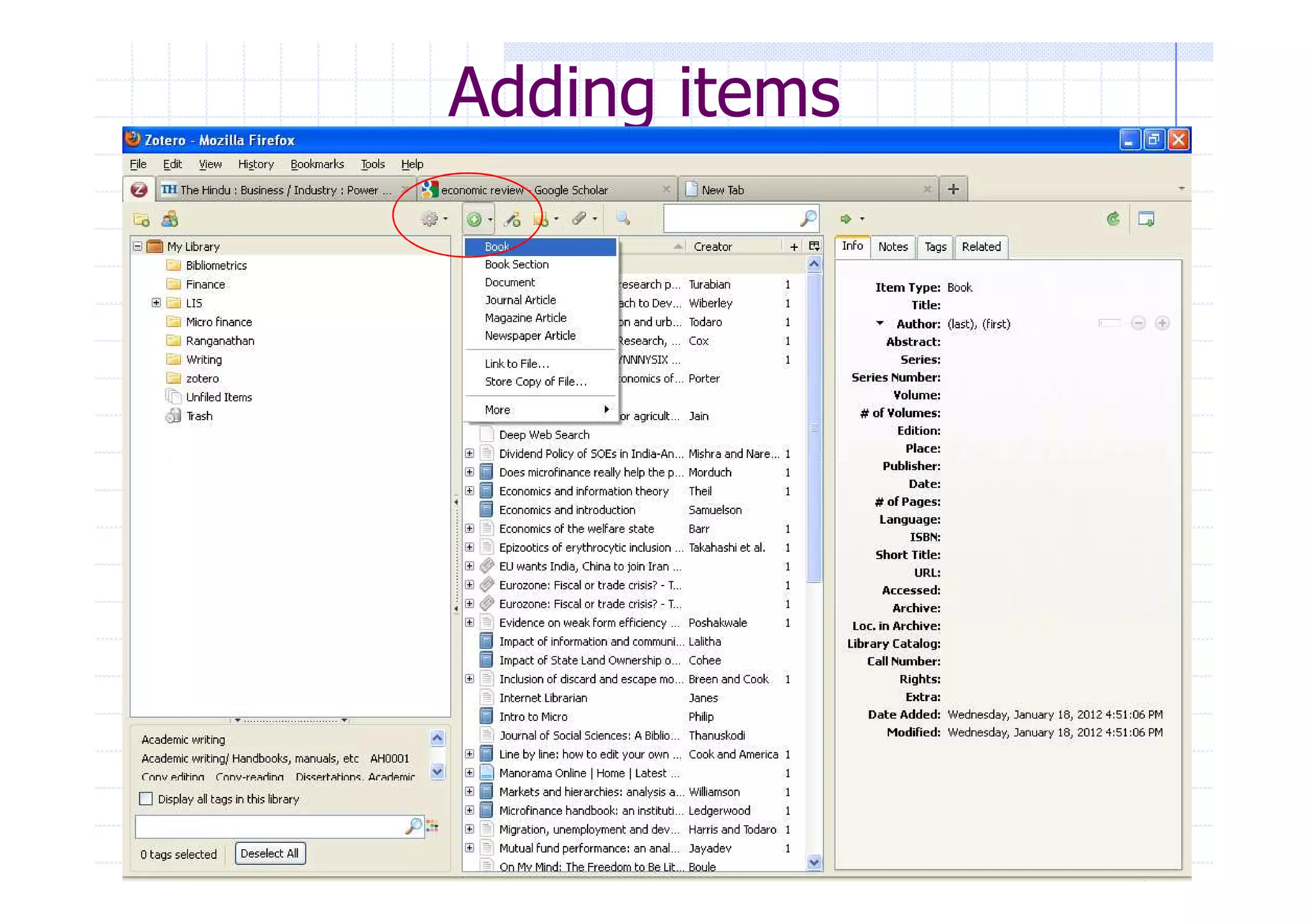Click magnifier in the item search box

[807, 219]
